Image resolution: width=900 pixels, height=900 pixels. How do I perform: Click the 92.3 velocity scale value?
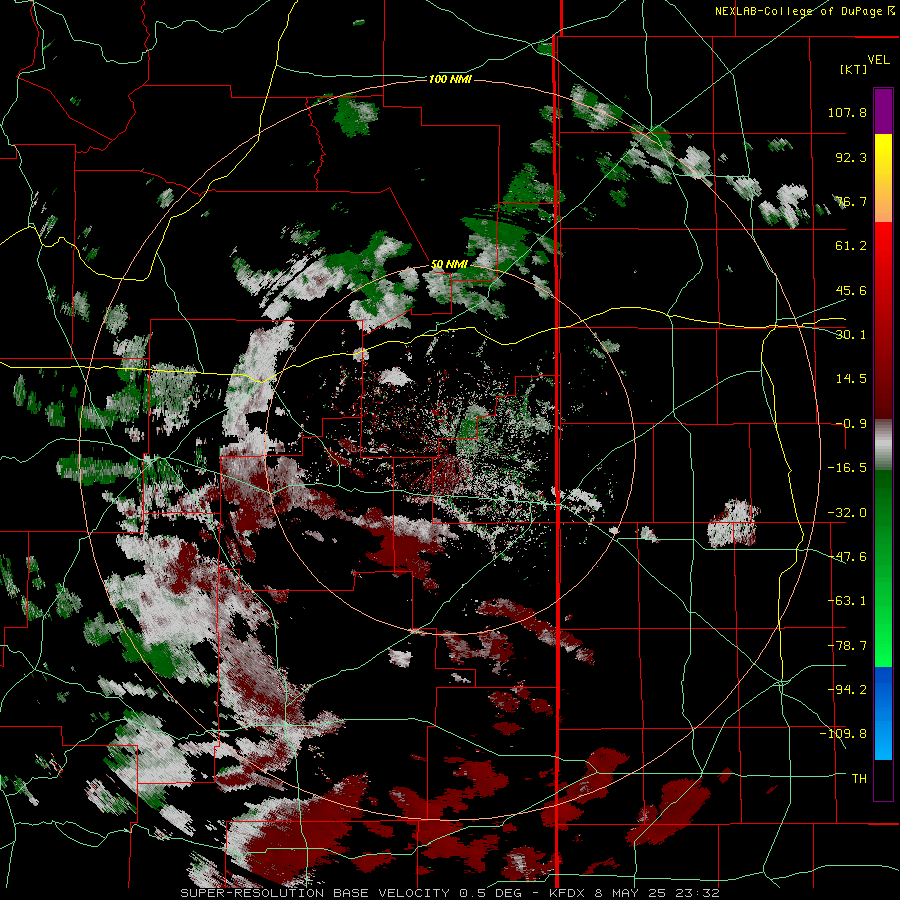pos(851,157)
